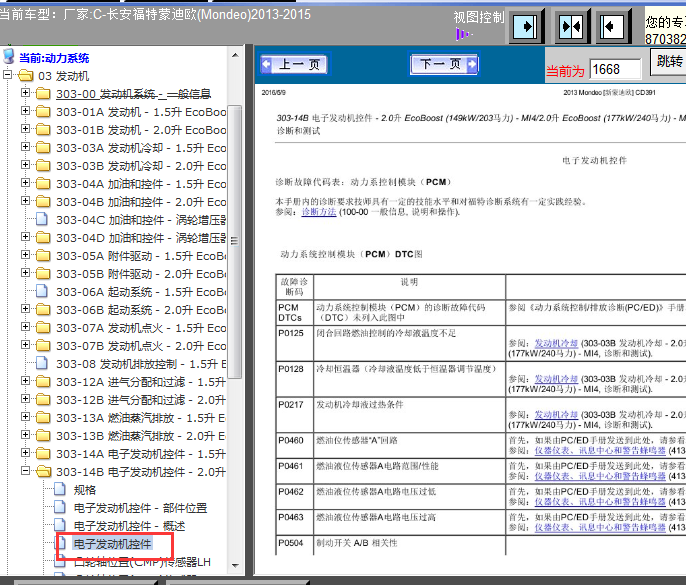686x585 pixels.
Task: Click folder icon of 303-03B 发动机冷却
Action: tap(43, 165)
